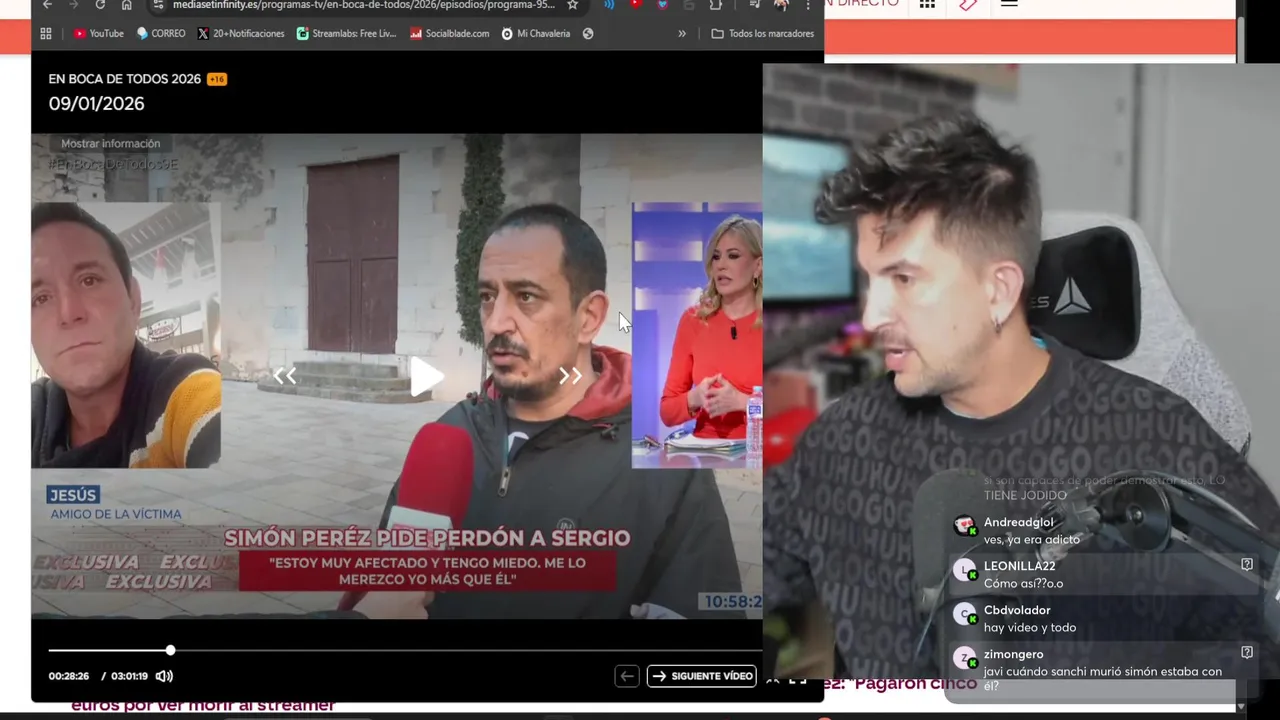The width and height of the screenshot is (1280, 720).
Task: Click the Andreadglol chat username
Action: point(1018,522)
